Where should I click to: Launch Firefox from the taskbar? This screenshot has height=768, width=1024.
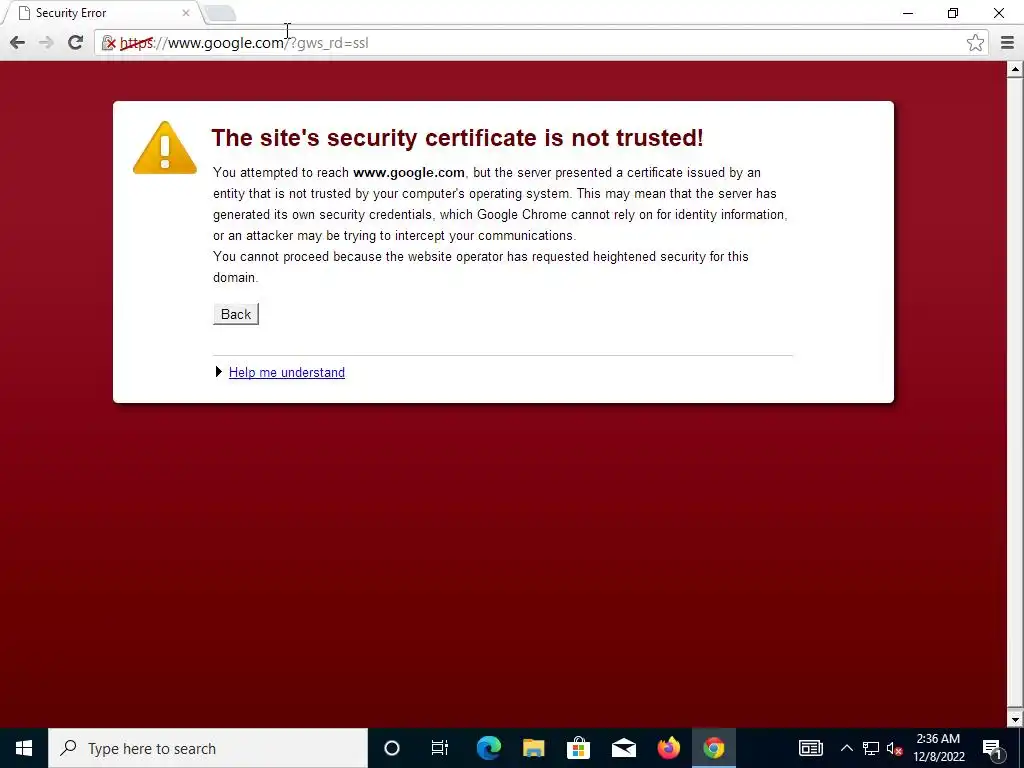(x=669, y=748)
